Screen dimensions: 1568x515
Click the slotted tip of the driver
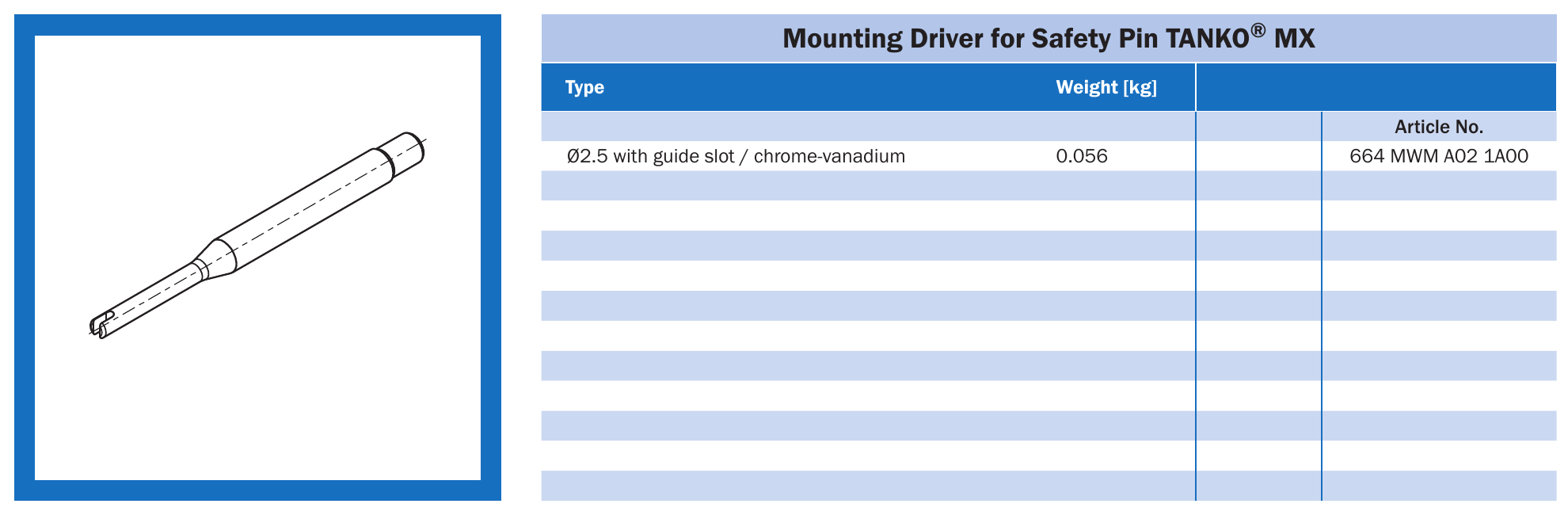click(103, 324)
